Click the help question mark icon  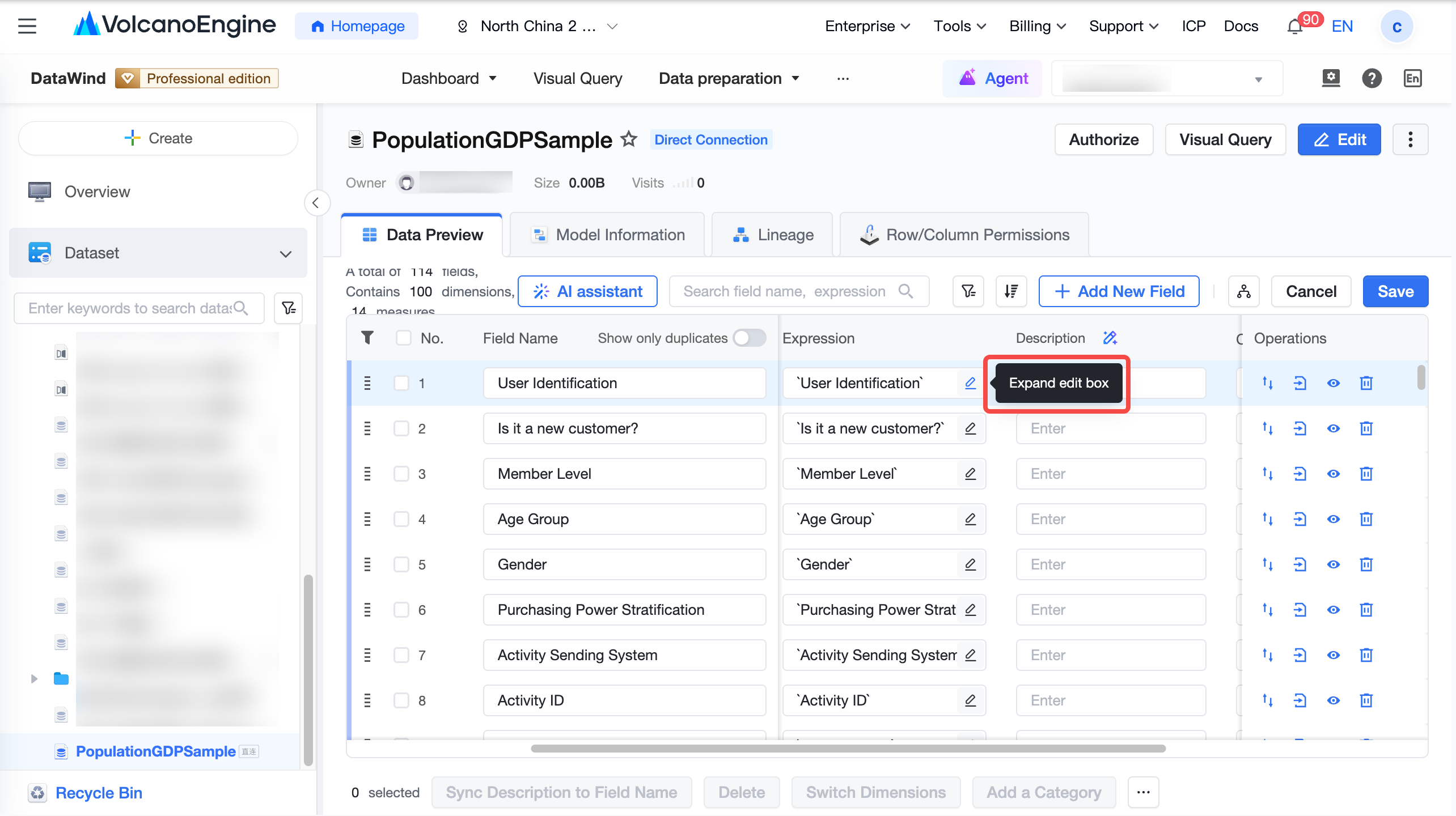[1372, 78]
